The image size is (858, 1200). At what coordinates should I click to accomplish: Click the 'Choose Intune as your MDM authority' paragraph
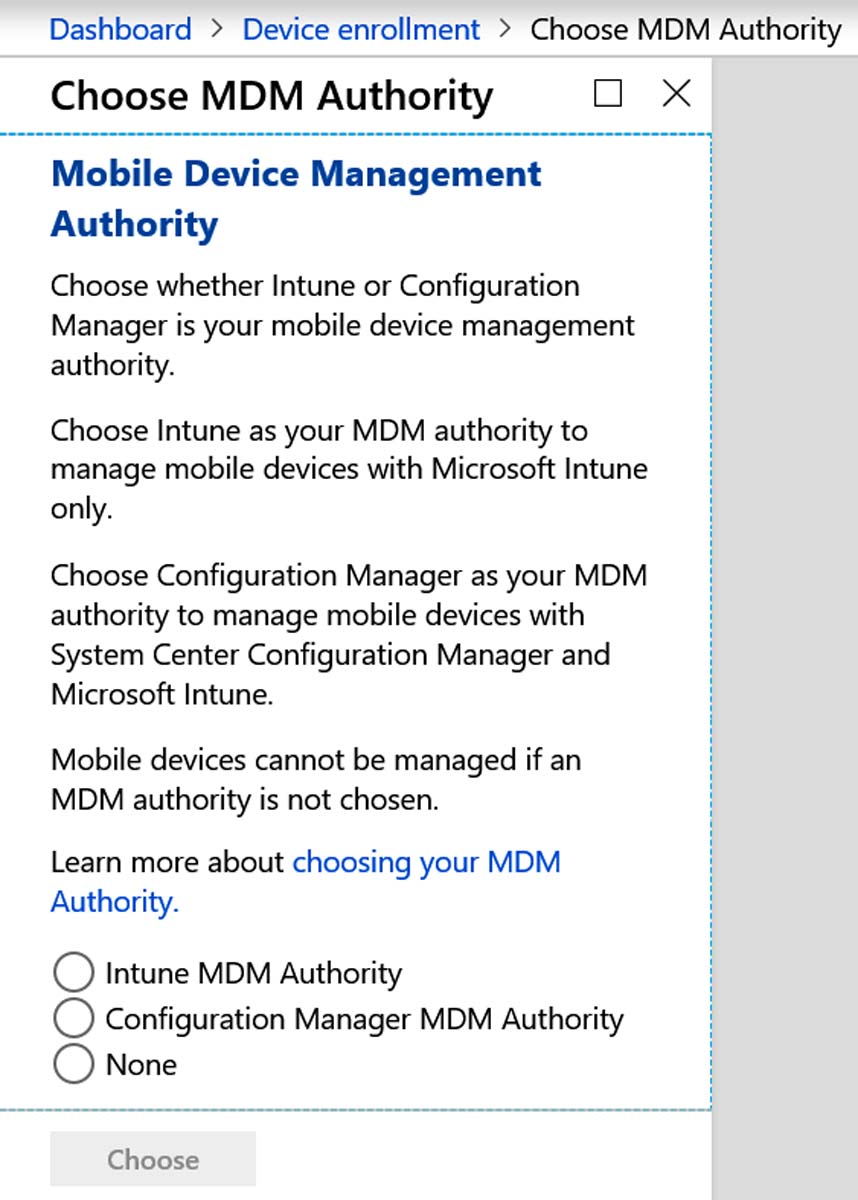[x=349, y=470]
